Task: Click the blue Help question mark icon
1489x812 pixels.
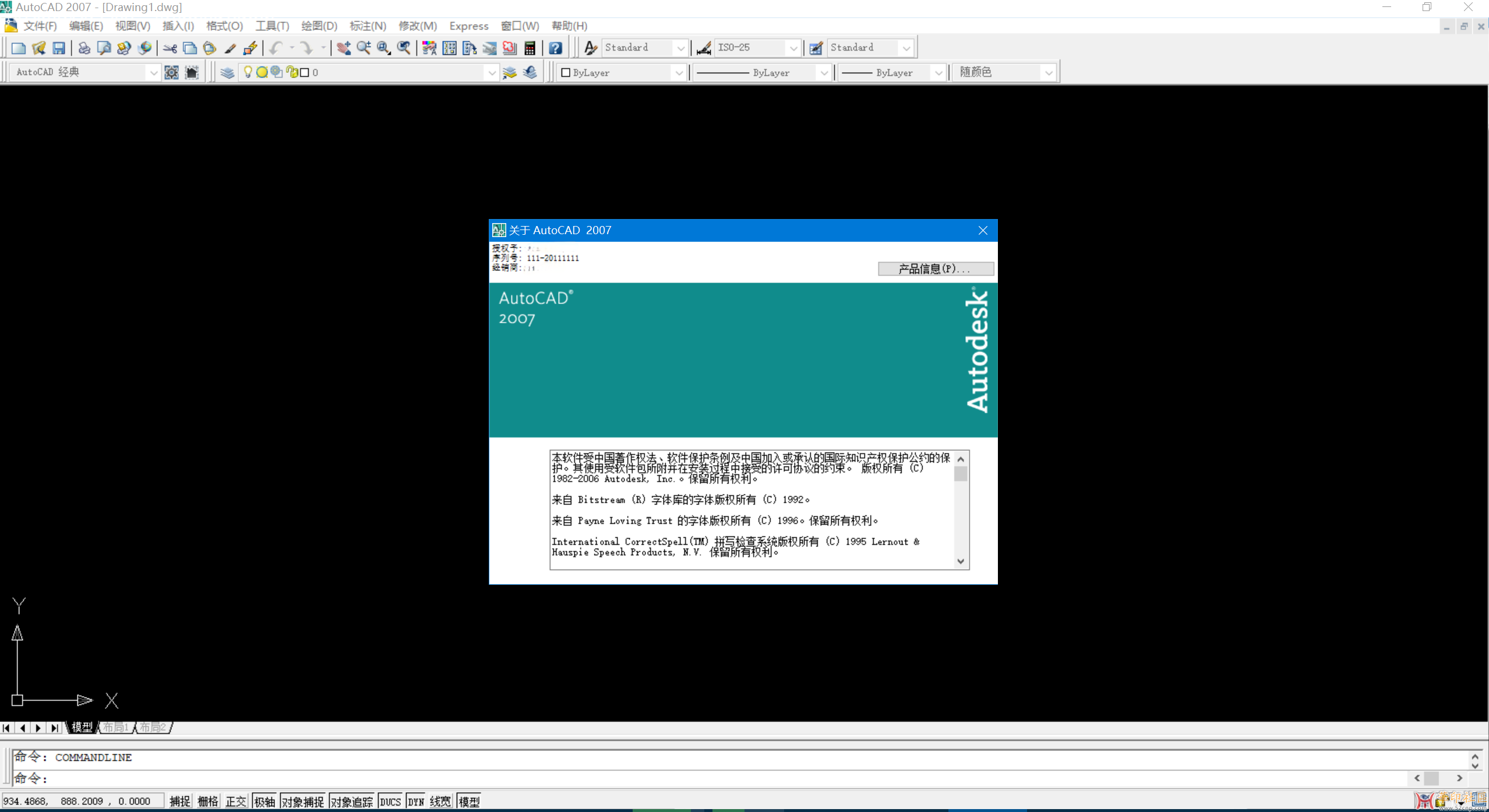Action: click(555, 48)
